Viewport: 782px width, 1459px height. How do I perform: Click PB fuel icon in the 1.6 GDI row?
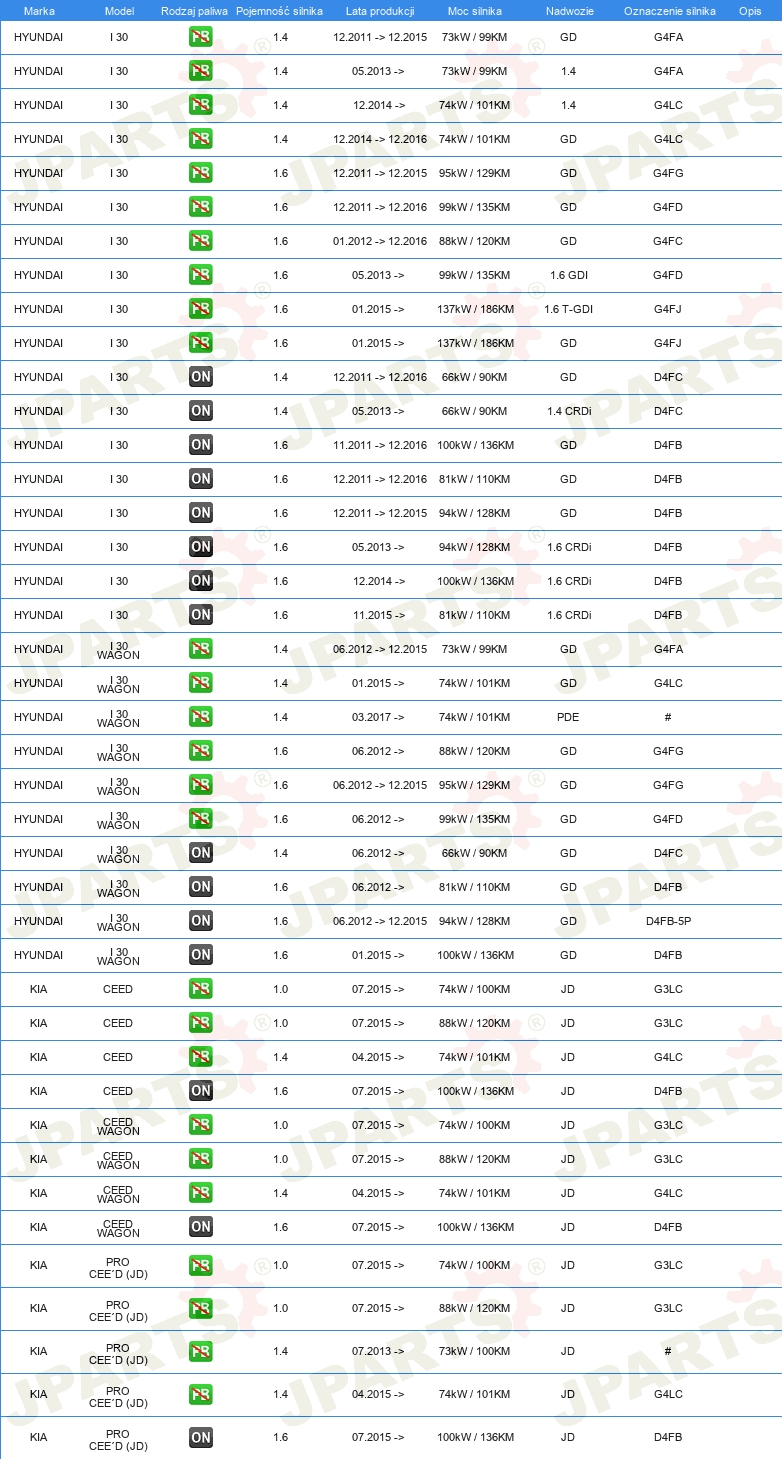pos(201,275)
